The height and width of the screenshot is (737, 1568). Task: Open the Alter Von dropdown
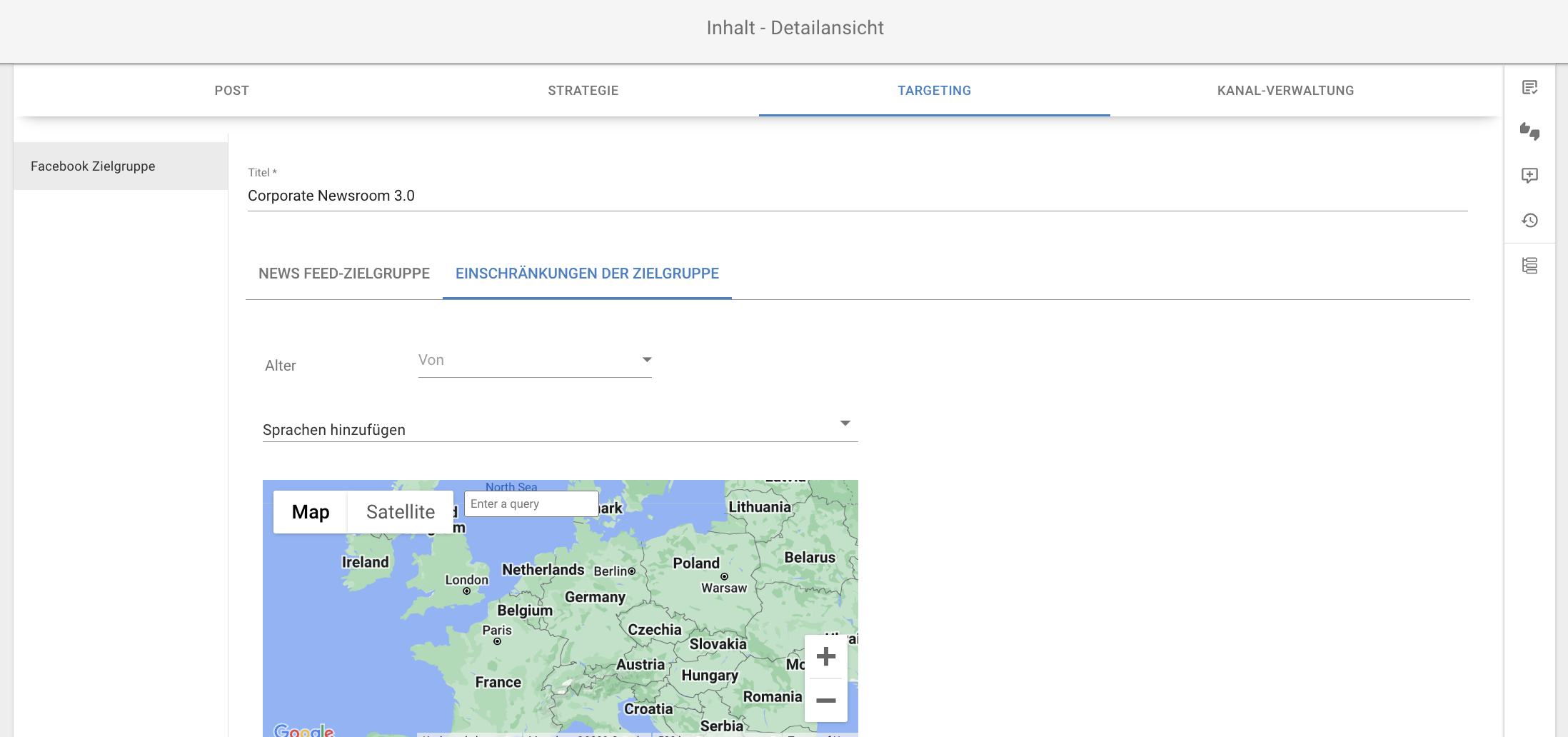click(535, 361)
